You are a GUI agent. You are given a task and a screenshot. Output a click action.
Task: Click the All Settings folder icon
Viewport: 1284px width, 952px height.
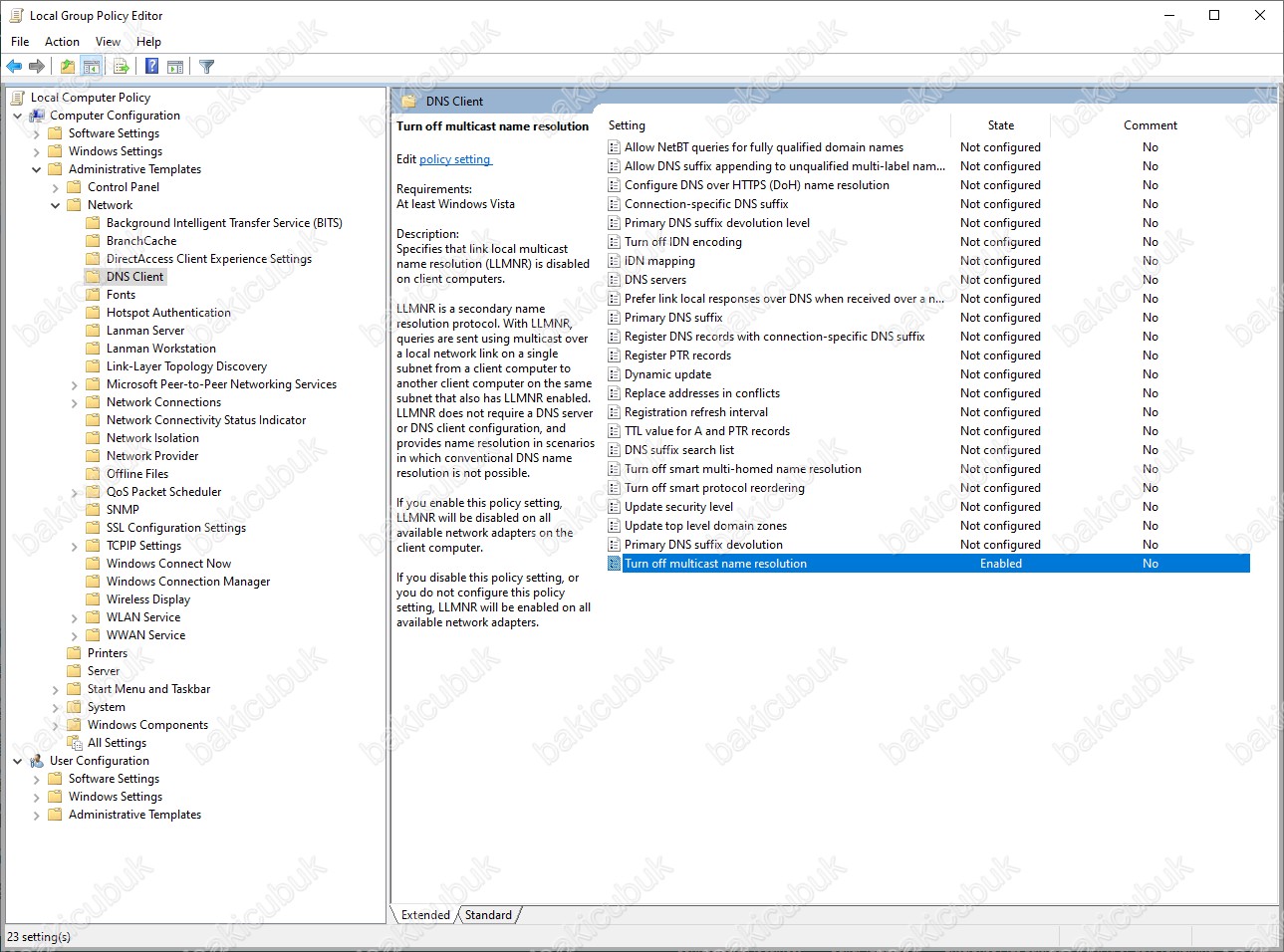point(74,743)
